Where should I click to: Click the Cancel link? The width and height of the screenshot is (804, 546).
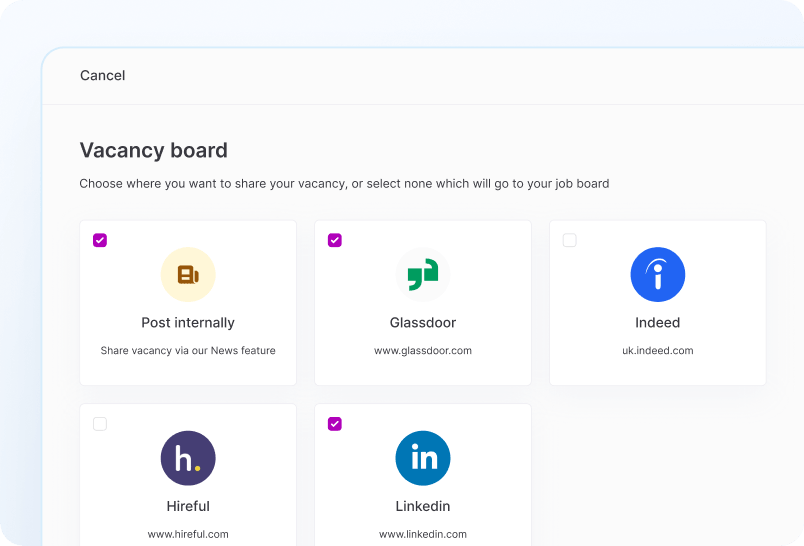pos(103,75)
